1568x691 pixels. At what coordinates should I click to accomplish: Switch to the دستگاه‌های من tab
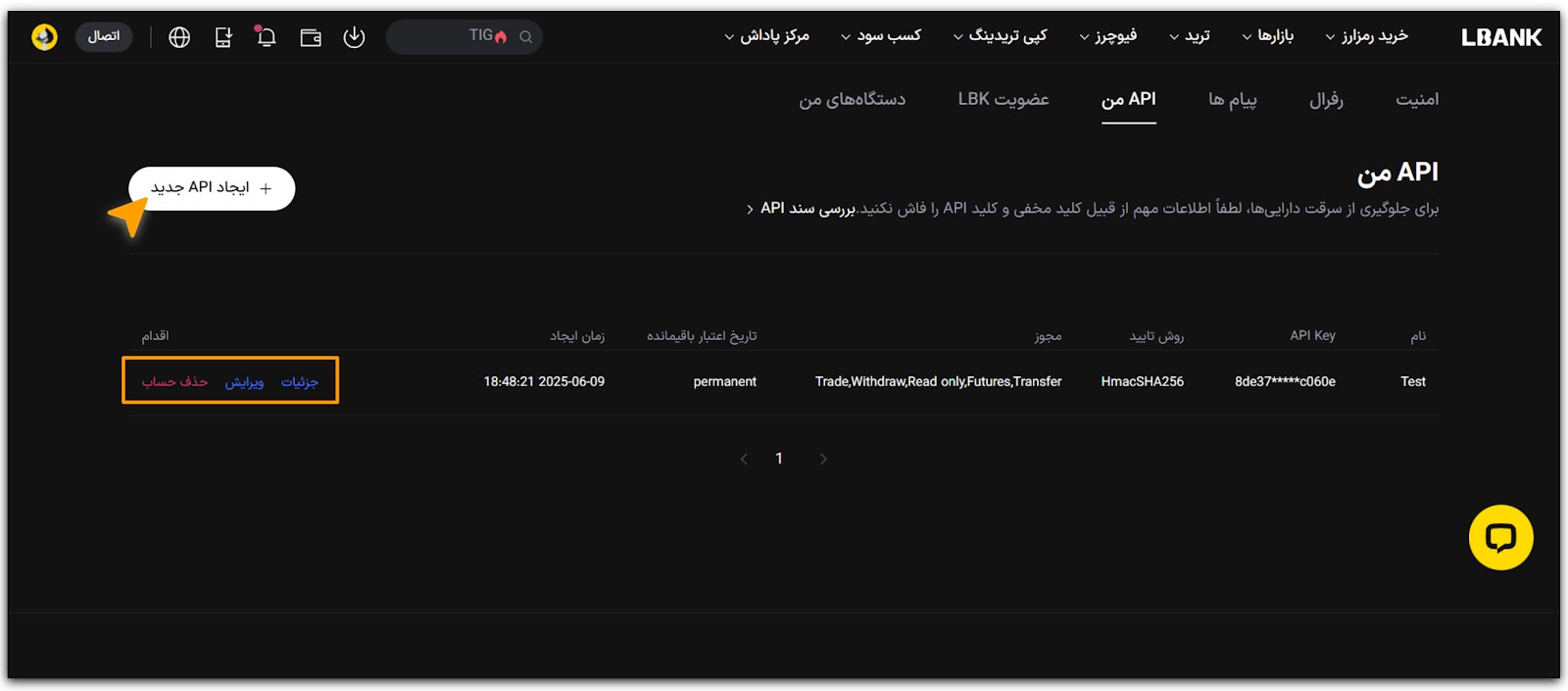pos(852,99)
